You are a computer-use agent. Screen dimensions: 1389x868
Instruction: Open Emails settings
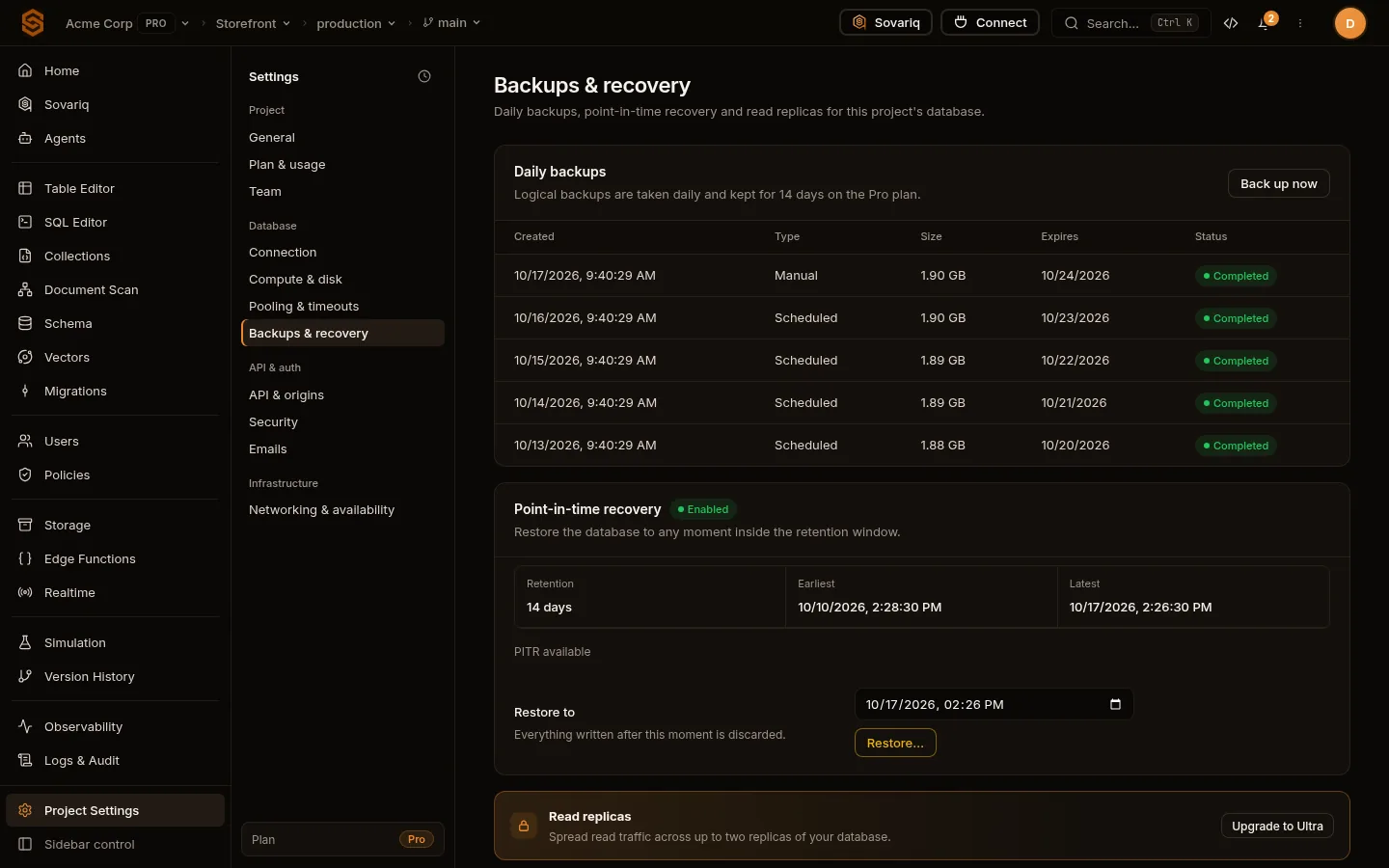tap(342, 449)
